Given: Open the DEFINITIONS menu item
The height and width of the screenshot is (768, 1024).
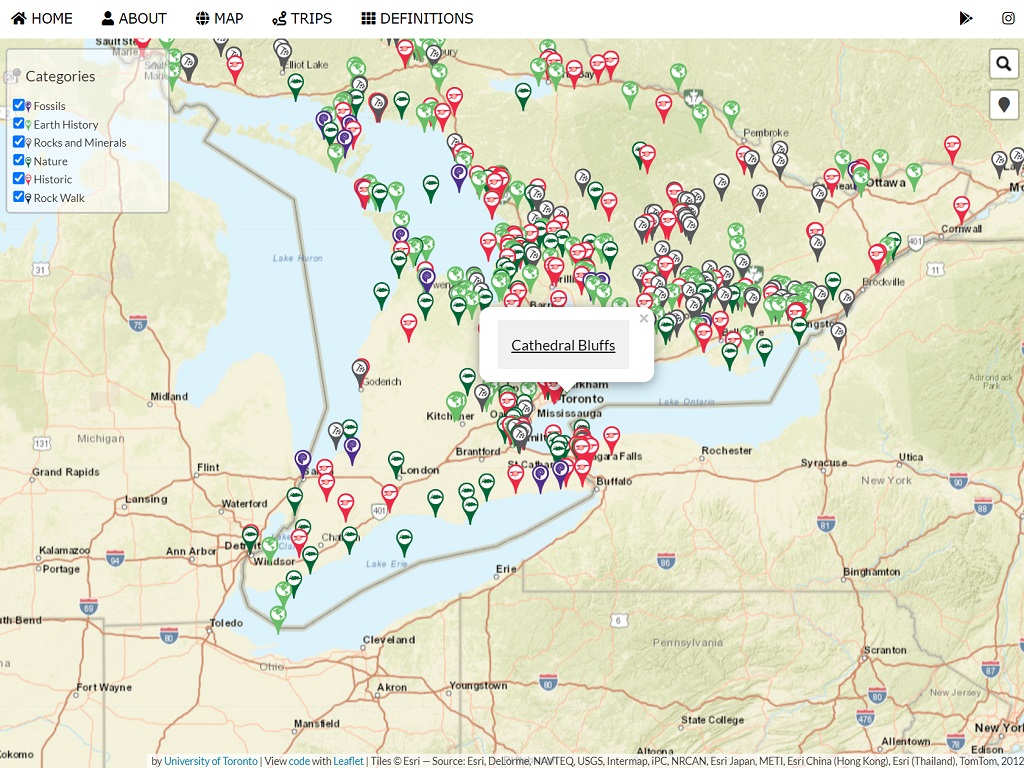Looking at the screenshot, I should coord(416,18).
